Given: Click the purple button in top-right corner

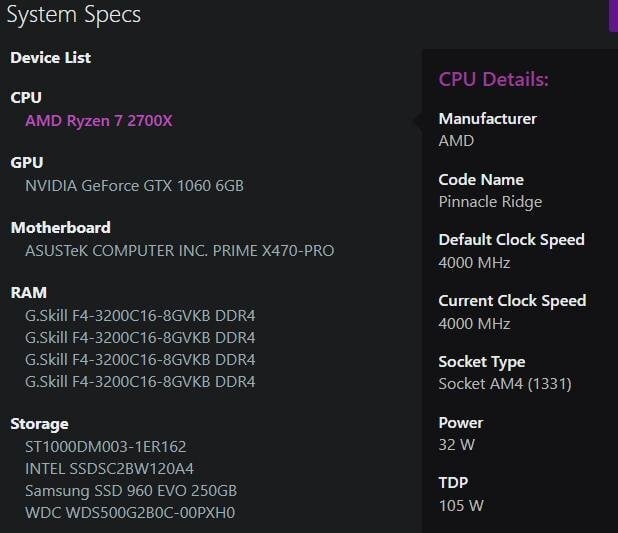Looking at the screenshot, I should pyautogui.click(x=613, y=14).
